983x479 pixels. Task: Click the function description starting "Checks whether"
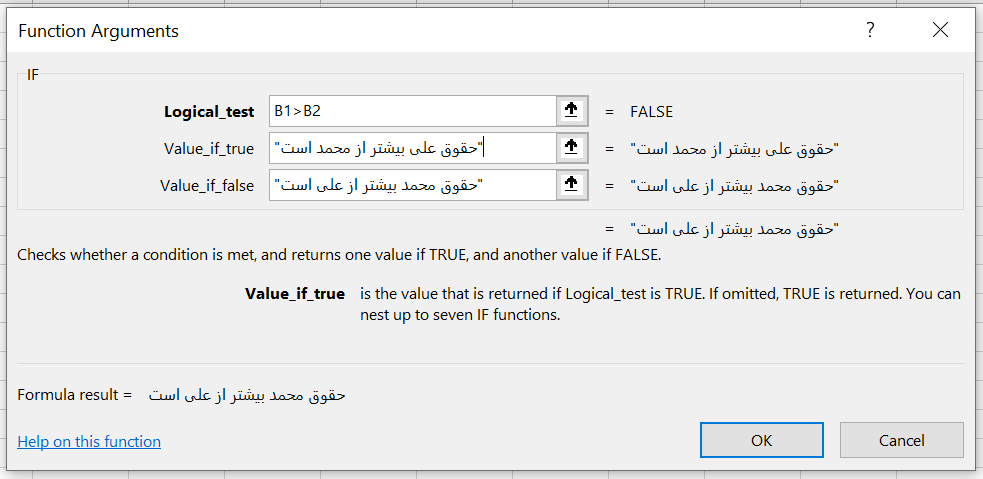339,255
